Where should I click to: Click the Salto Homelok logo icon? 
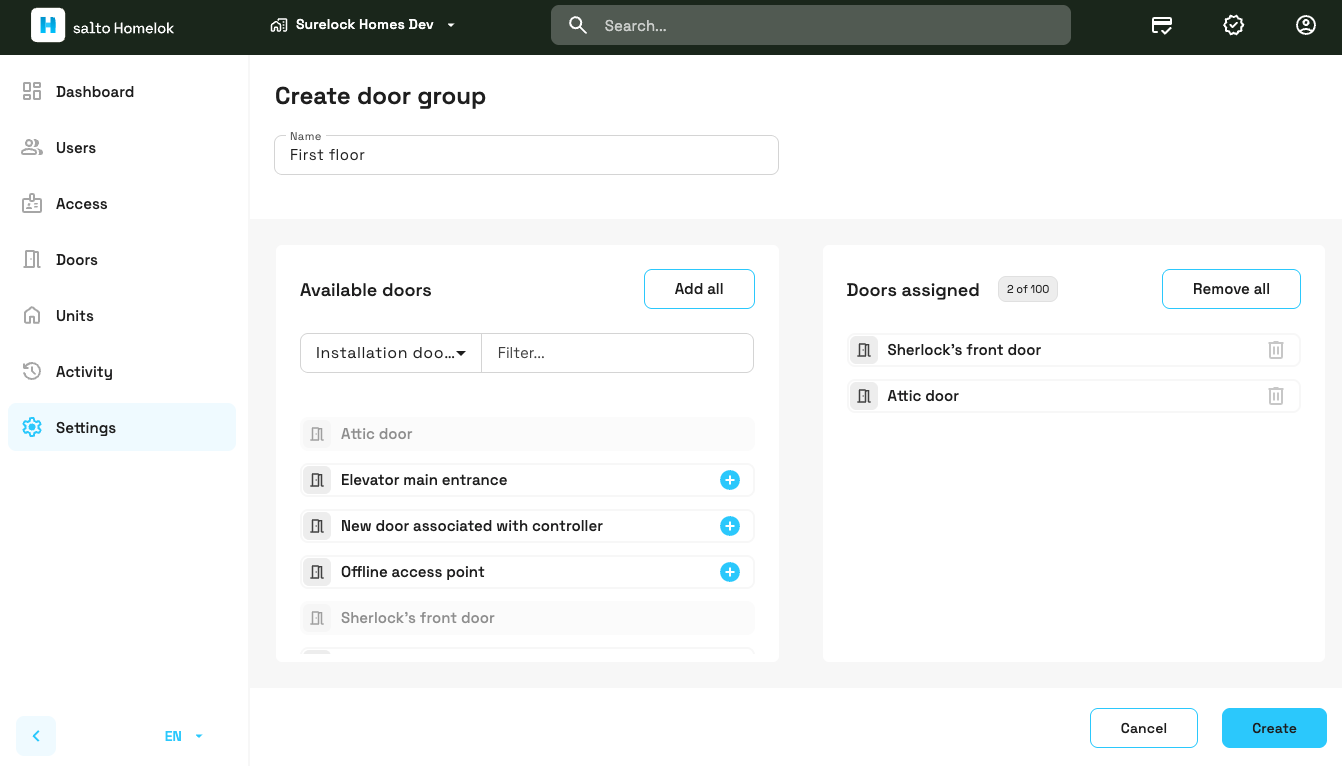point(48,25)
